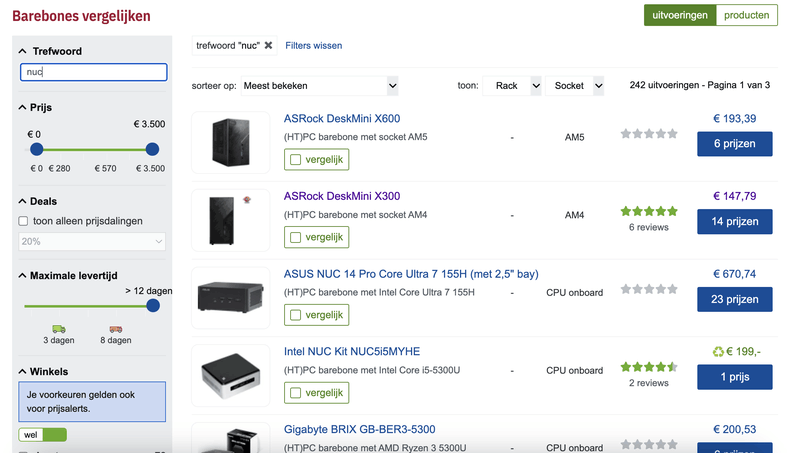The height and width of the screenshot is (453, 800).
Task: Tick vergelijk checkbox for ASRock DeskMini X600
Action: pos(295,159)
